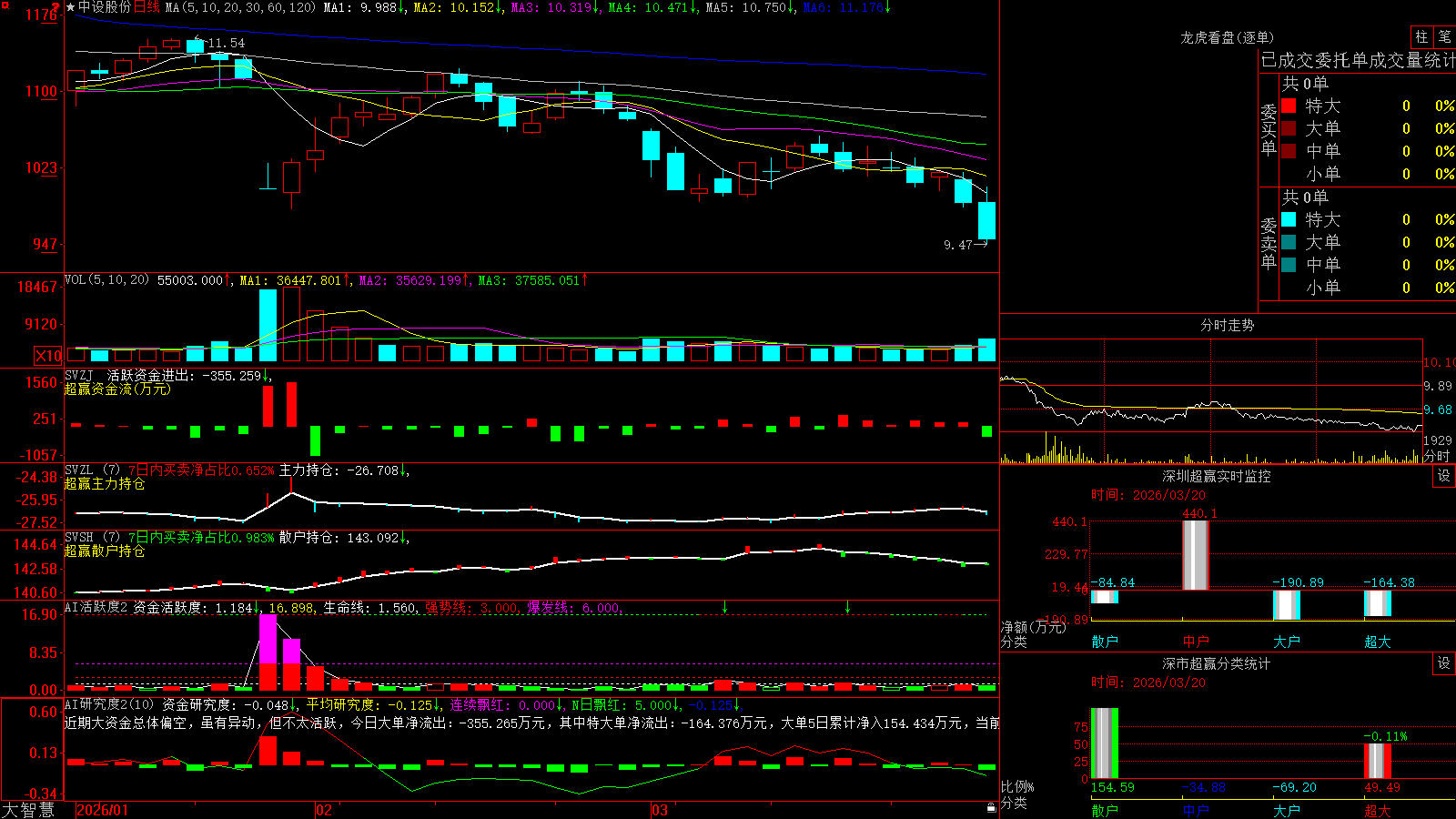
Task: Click the 委卖单 section label
Action: tap(1269, 243)
